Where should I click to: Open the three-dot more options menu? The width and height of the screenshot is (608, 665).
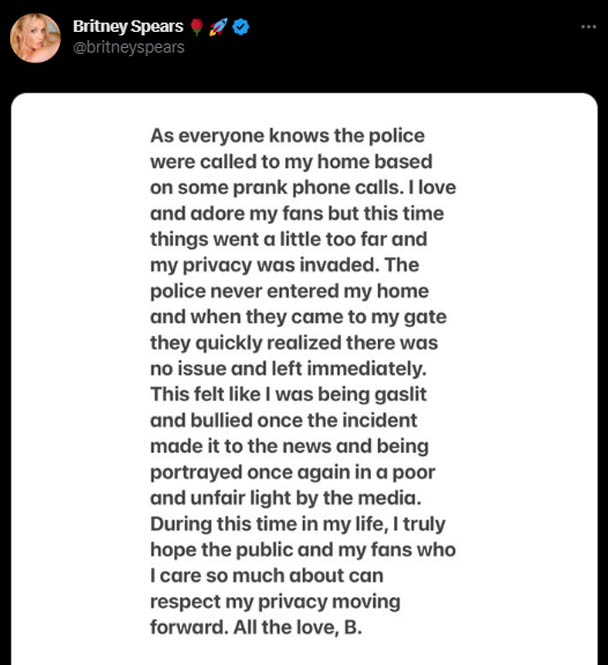(588, 27)
